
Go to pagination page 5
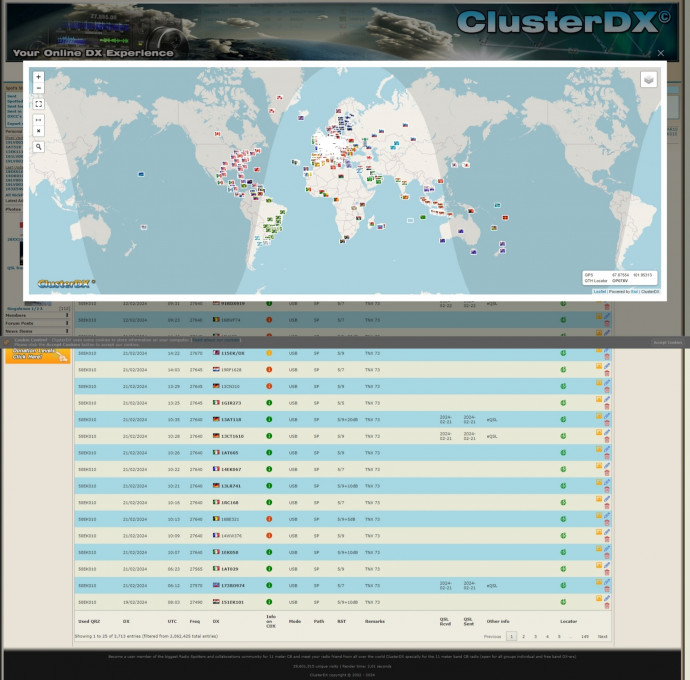coord(559,636)
